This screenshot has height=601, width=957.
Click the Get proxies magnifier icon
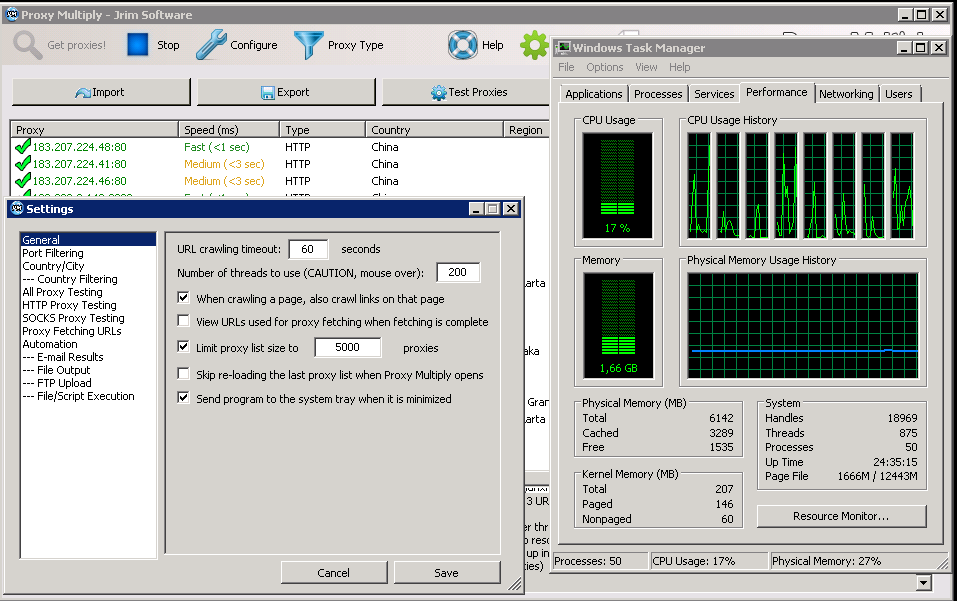27,45
